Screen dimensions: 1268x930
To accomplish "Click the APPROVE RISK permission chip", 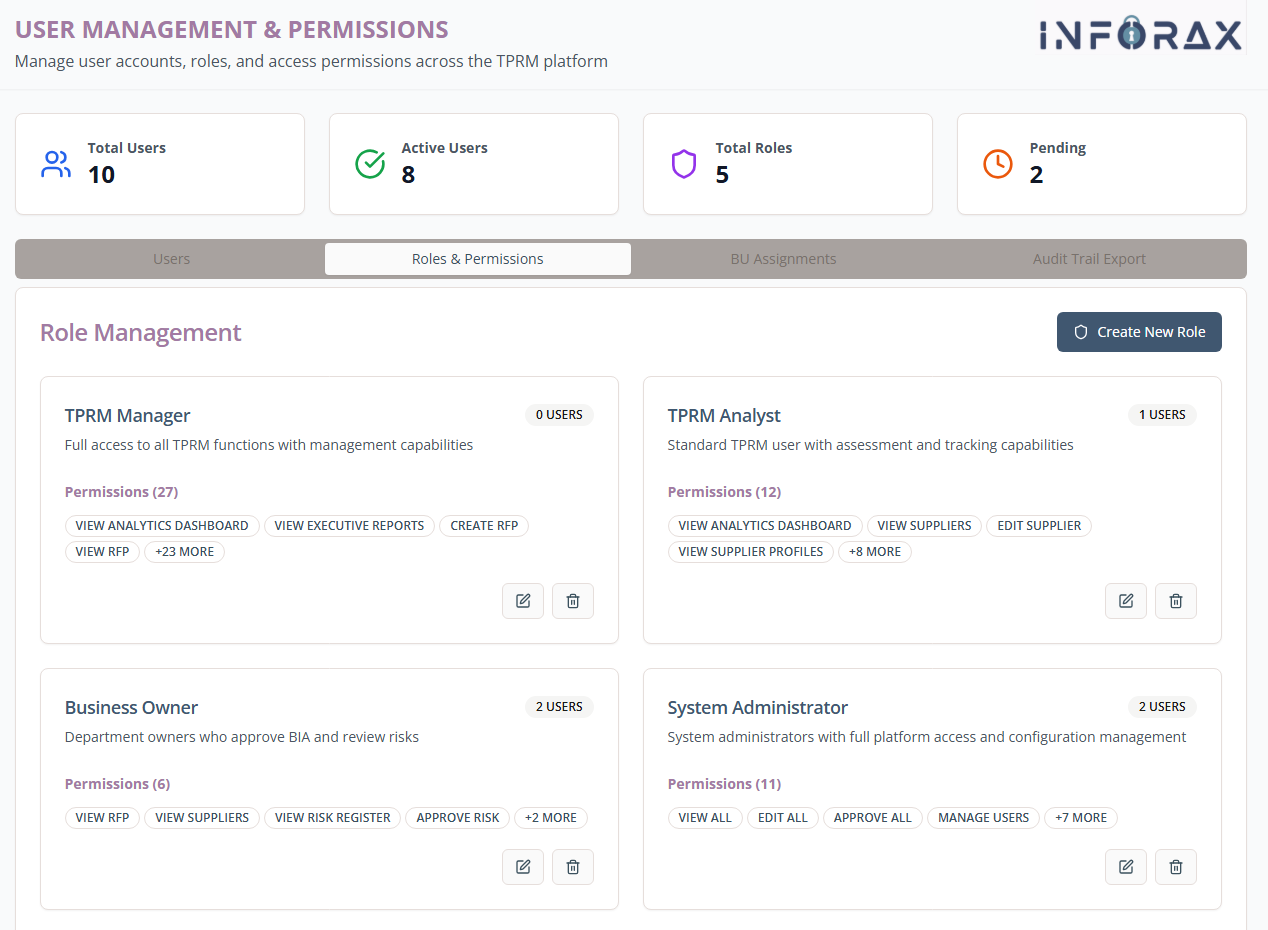I will click(457, 817).
